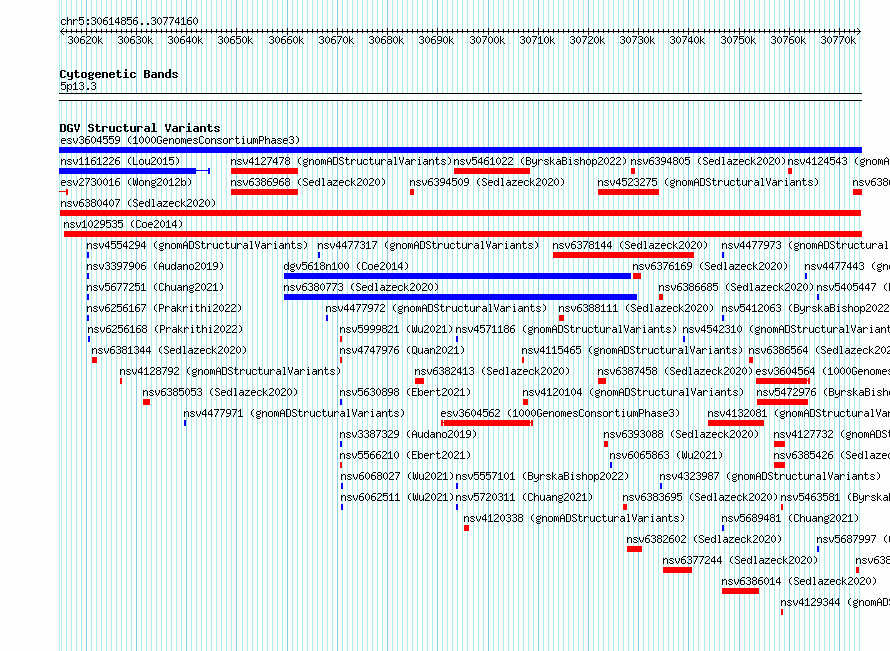This screenshot has height=651, width=890.
Task: Click the nsv6065863 (Wu2021) label
Action: coord(666,455)
